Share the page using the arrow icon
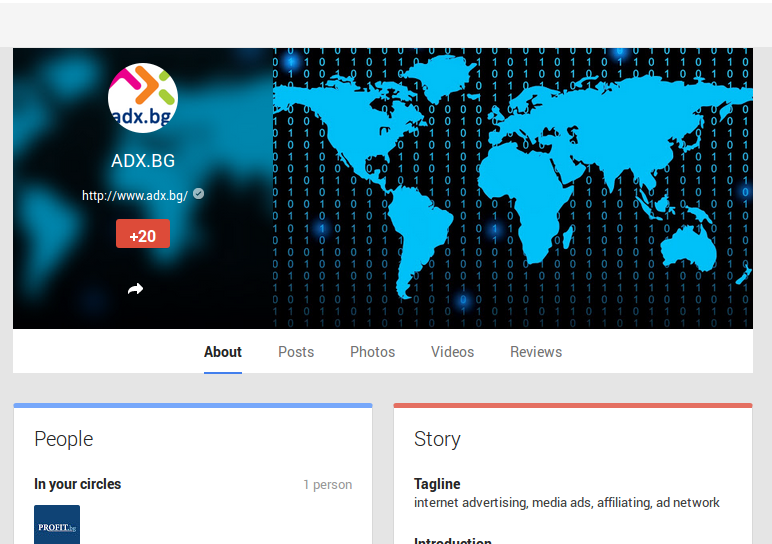The image size is (772, 544). (x=135, y=289)
